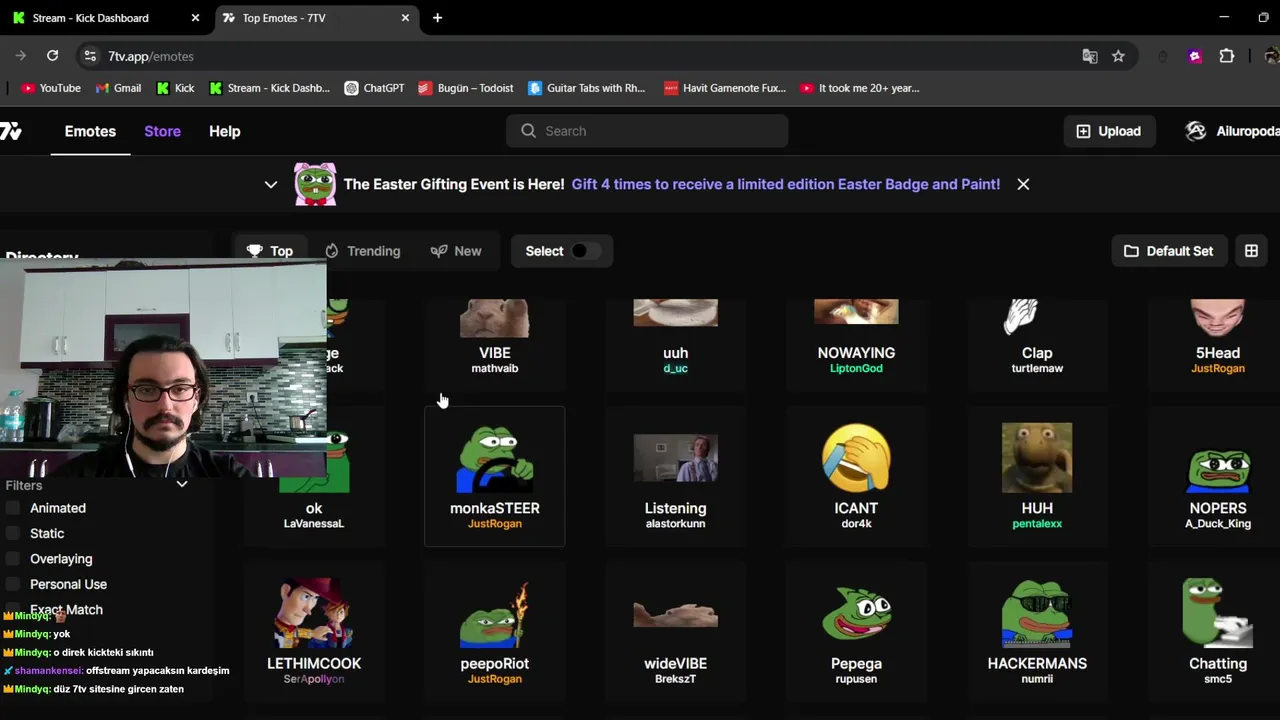Open the Ailuropoda user account menu
Image resolution: width=1280 pixels, height=720 pixels.
tap(1232, 131)
